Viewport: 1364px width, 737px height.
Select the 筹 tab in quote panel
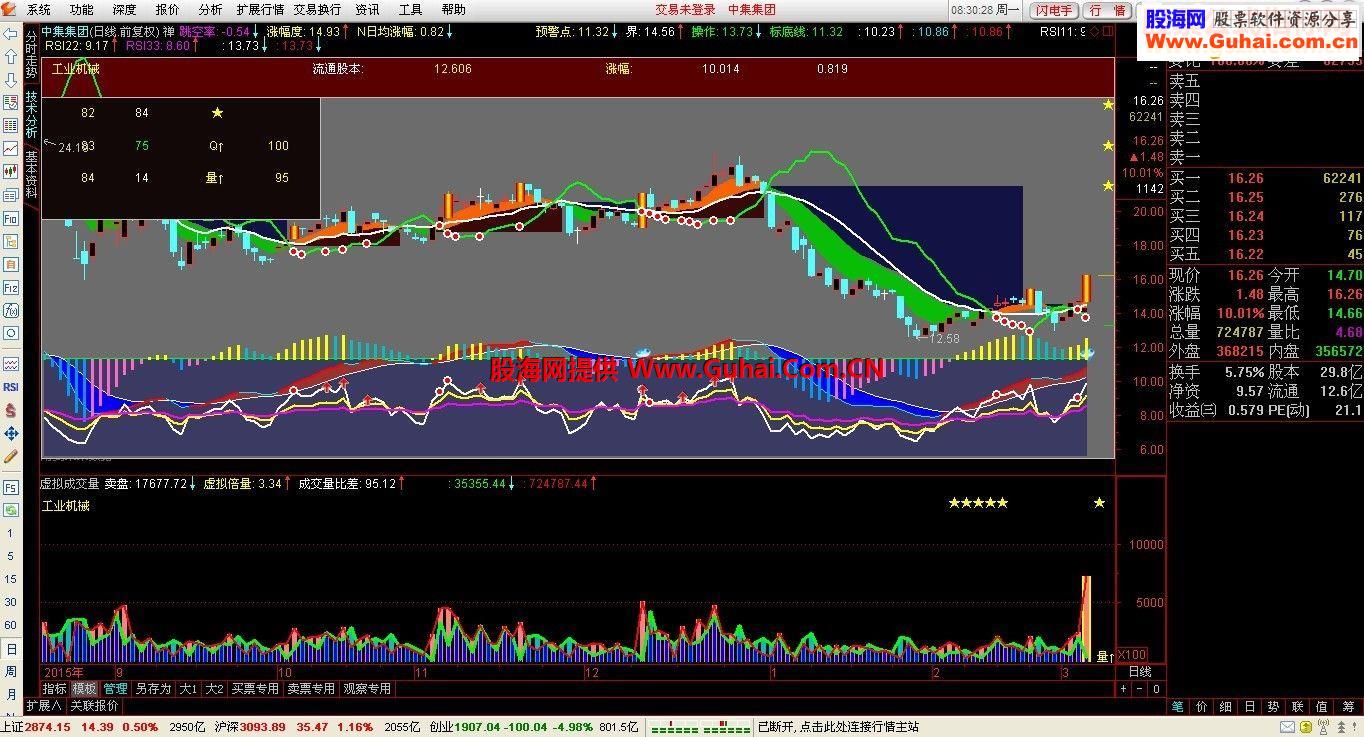[1346, 706]
